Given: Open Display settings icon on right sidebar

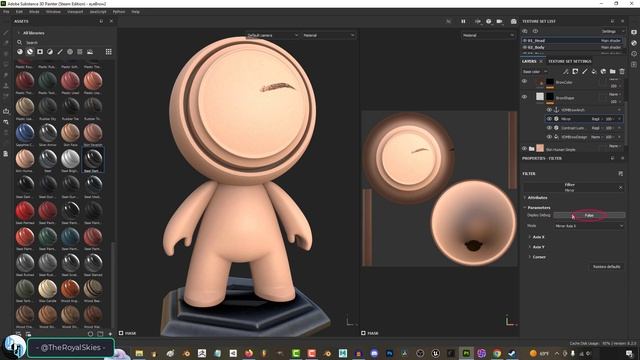Looking at the screenshot, I should coord(634,32).
